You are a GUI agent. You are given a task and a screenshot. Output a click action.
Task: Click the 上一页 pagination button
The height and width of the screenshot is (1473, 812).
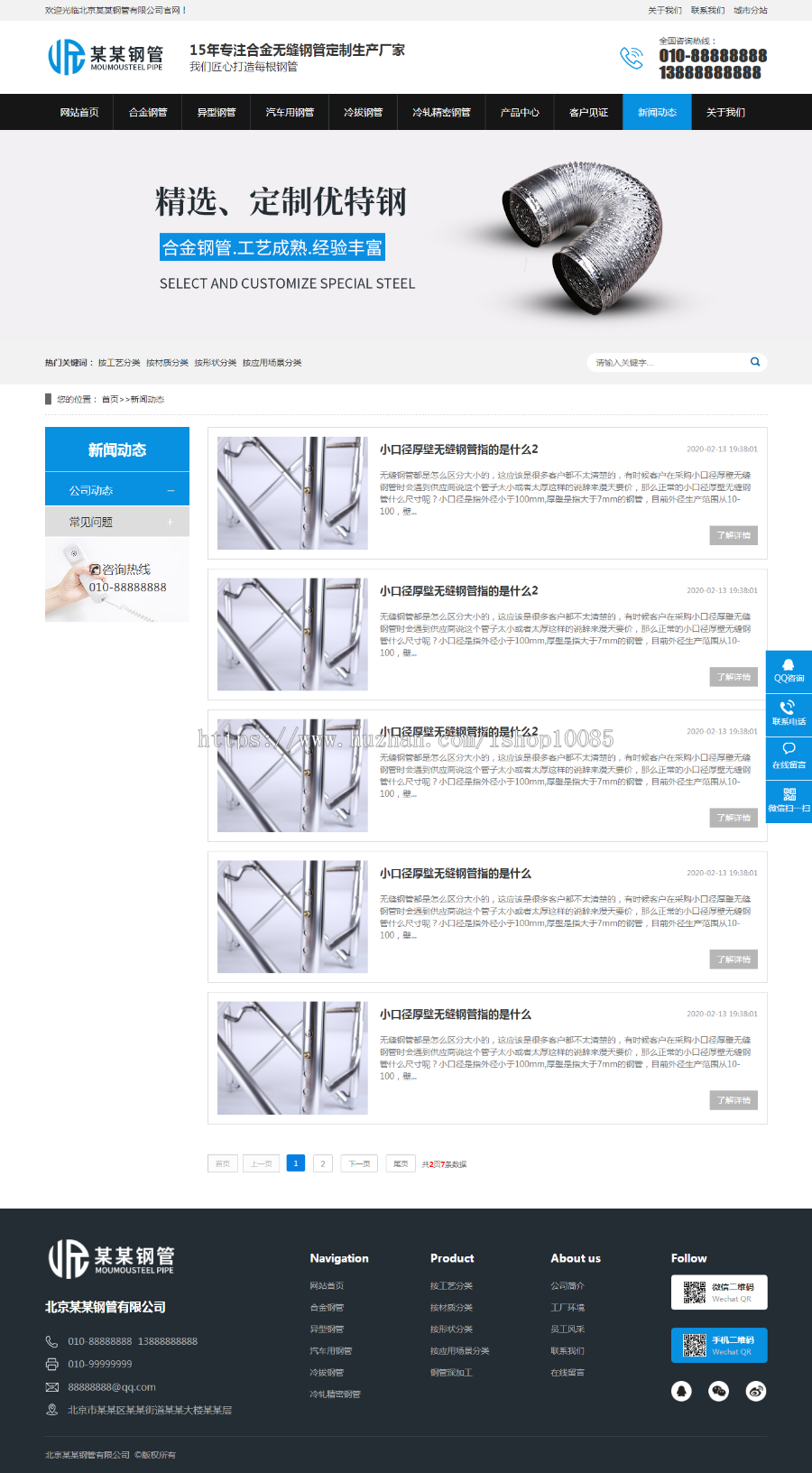coord(261,1163)
